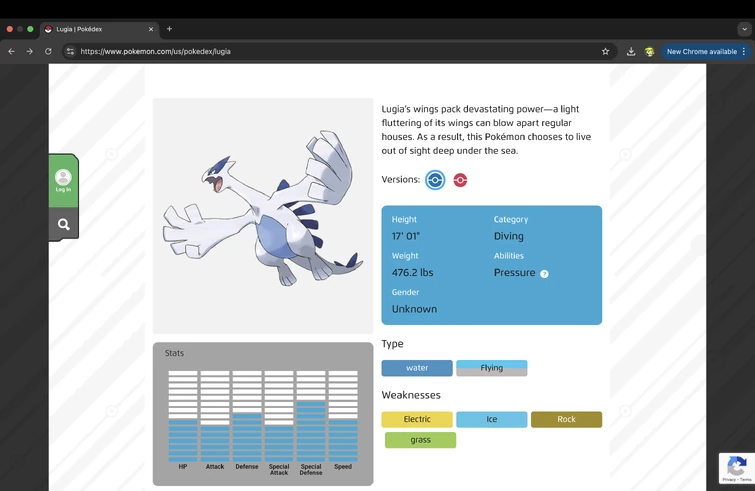Screen dimensions: 755x491
Task: Open the Water type button
Action: (417, 368)
